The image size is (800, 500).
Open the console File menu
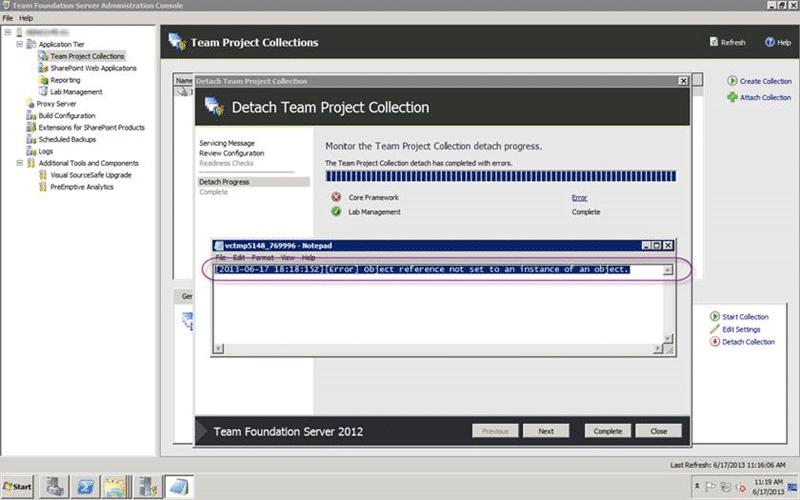click(x=8, y=18)
